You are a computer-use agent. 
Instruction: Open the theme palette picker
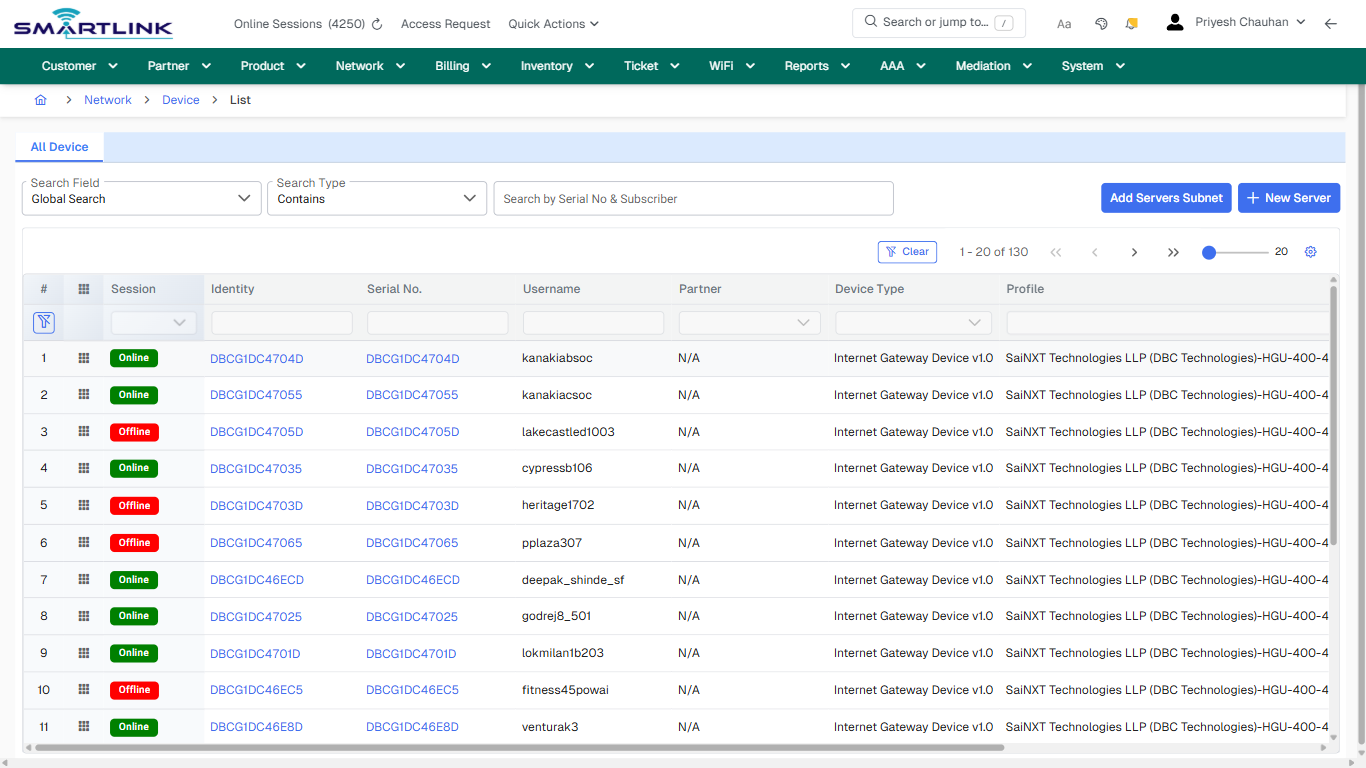point(1101,23)
